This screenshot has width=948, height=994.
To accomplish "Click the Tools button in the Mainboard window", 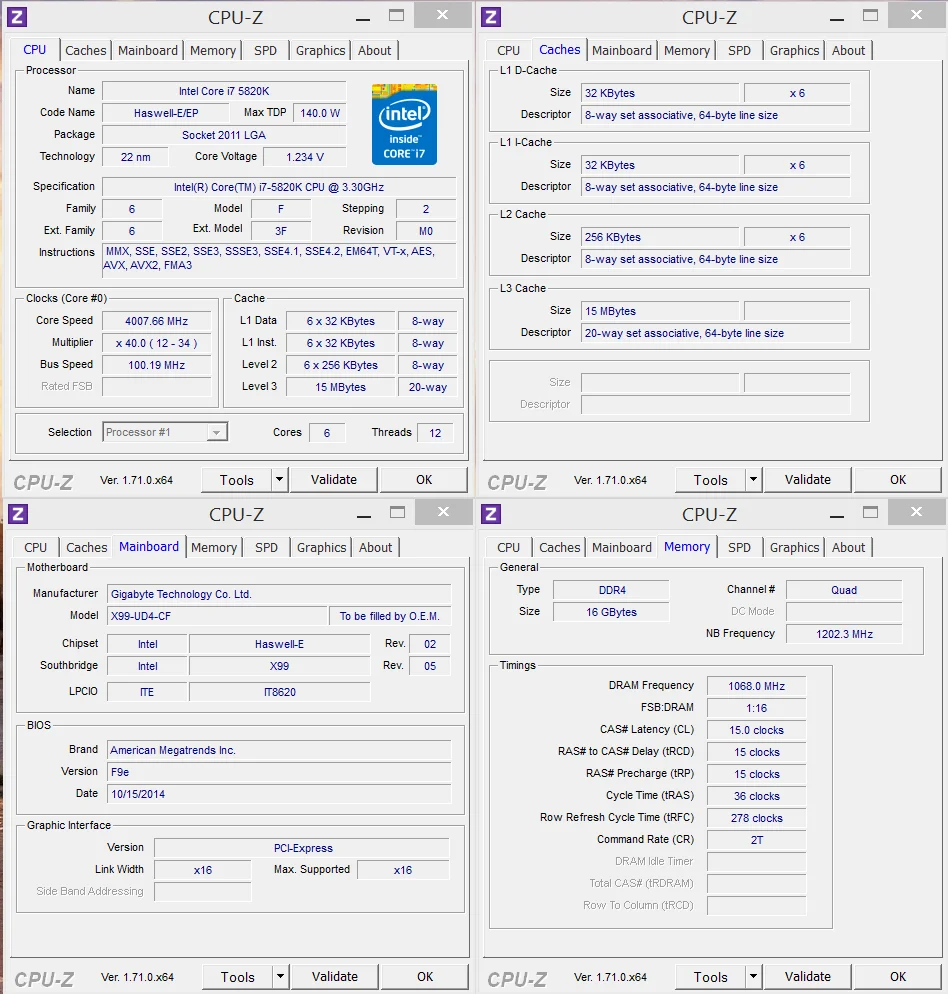I will tap(238, 977).
